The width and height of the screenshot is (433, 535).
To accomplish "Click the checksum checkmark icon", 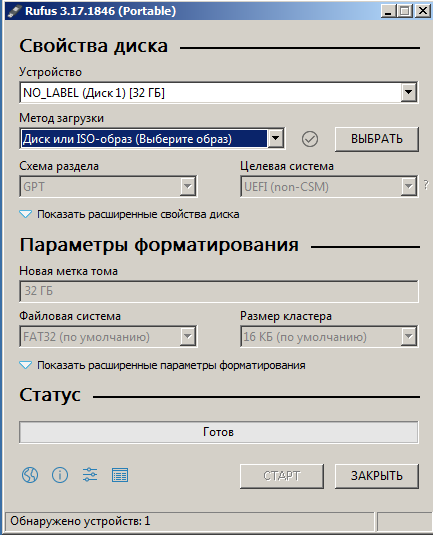I will [x=310, y=139].
